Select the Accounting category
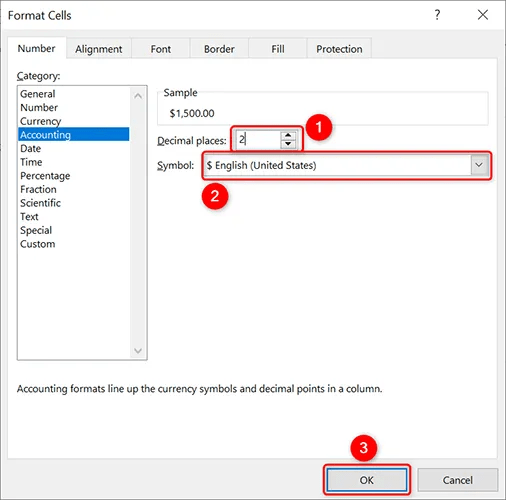 click(x=74, y=134)
